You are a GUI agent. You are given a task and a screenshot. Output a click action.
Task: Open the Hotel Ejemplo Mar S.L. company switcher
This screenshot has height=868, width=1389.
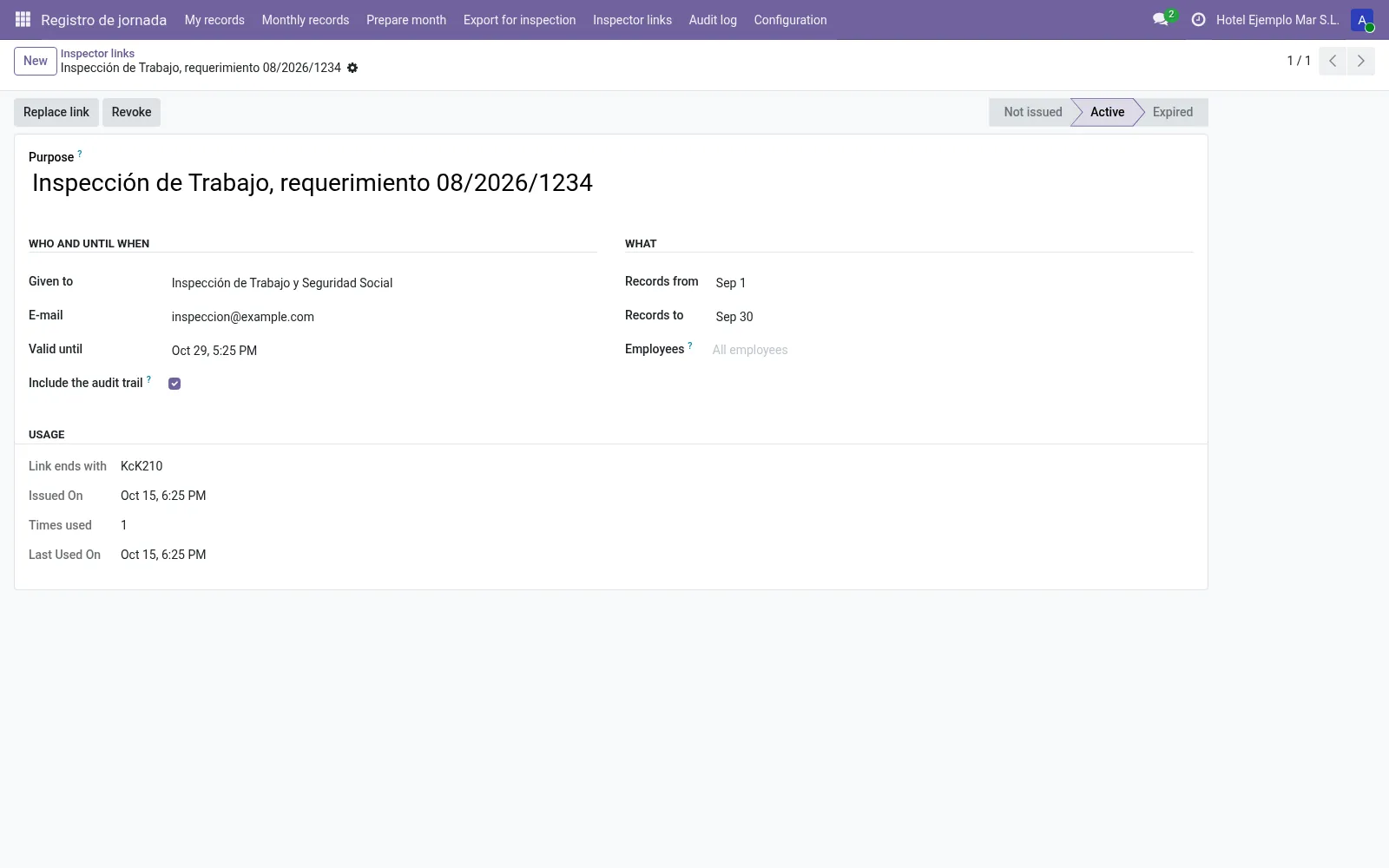pyautogui.click(x=1277, y=20)
